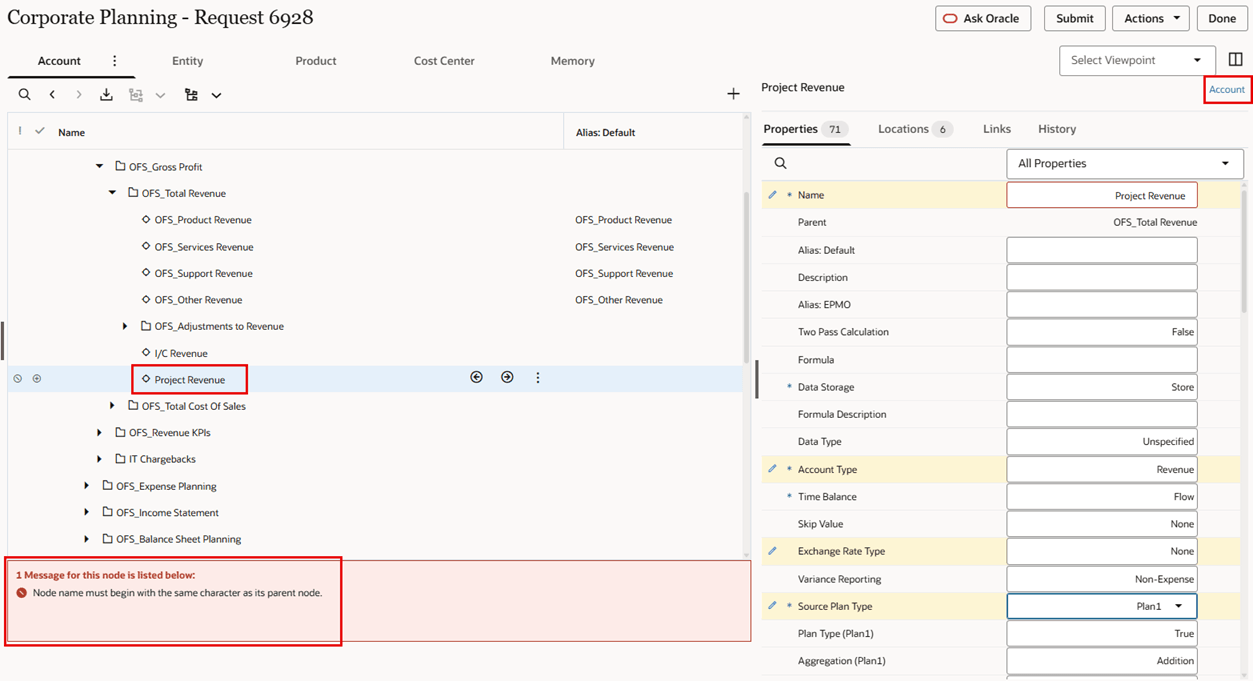1253x681 pixels.
Task: Open the Source Plan Type Plan1 dropdown
Action: tap(1101, 606)
